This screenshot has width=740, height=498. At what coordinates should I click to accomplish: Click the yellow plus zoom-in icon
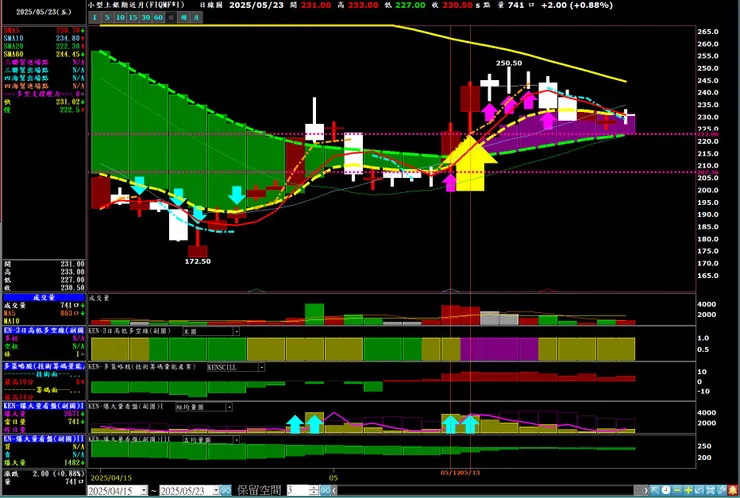click(688, 490)
